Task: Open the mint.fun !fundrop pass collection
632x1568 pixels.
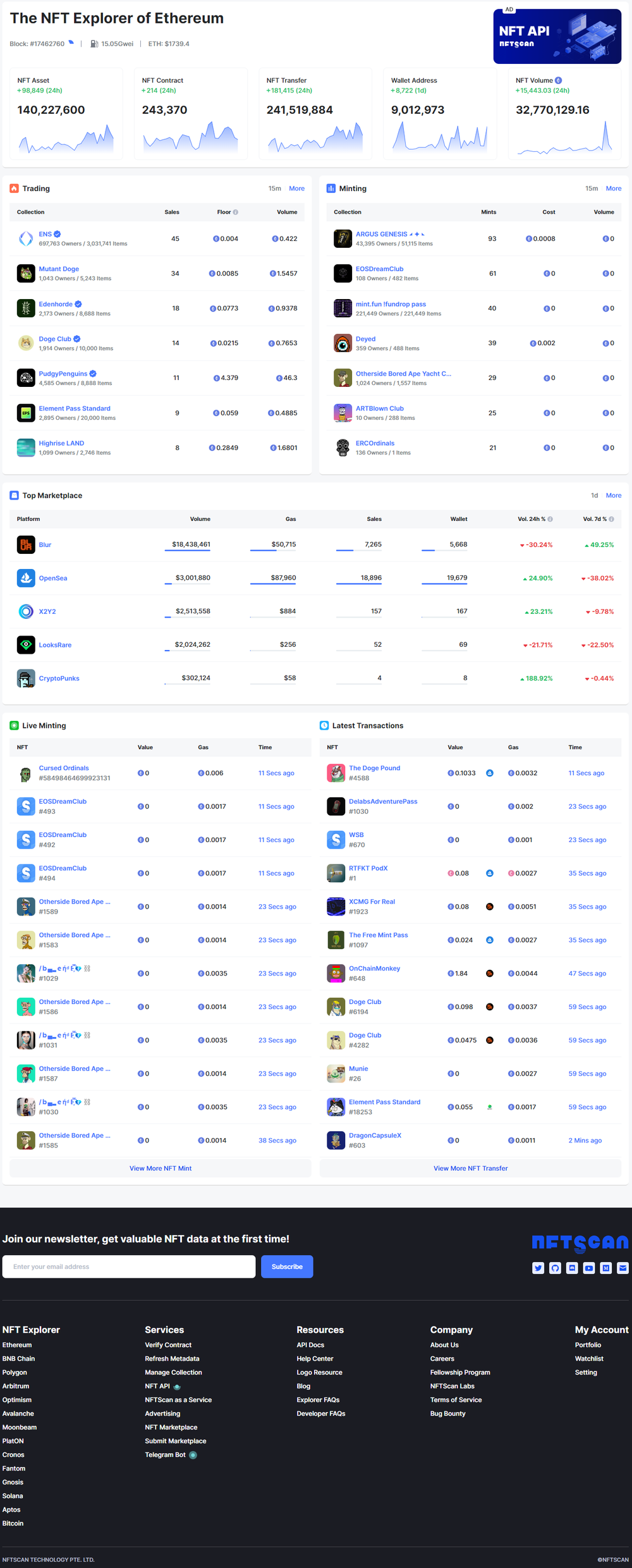Action: (391, 304)
